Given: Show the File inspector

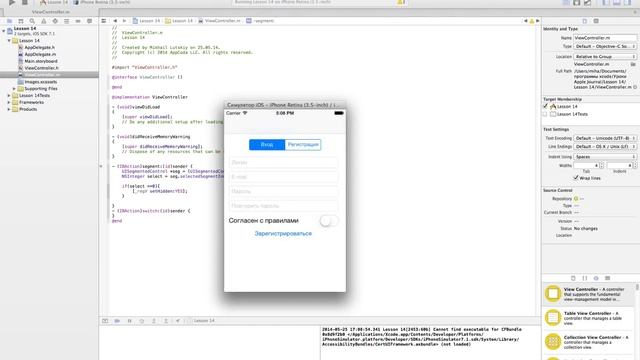Looking at the screenshot, I should click(584, 21).
